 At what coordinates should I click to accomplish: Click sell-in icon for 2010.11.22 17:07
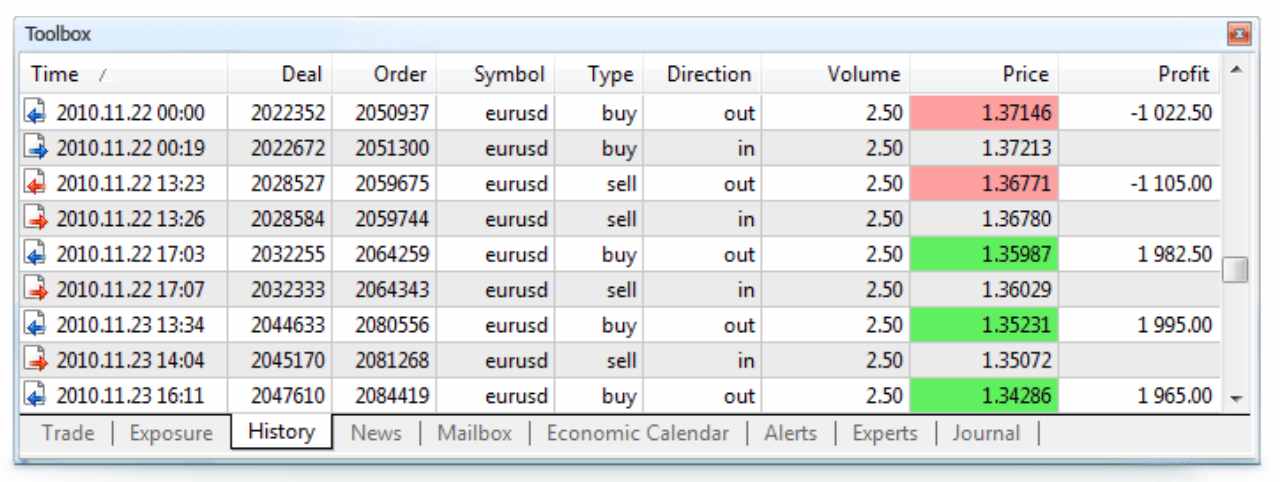point(33,290)
